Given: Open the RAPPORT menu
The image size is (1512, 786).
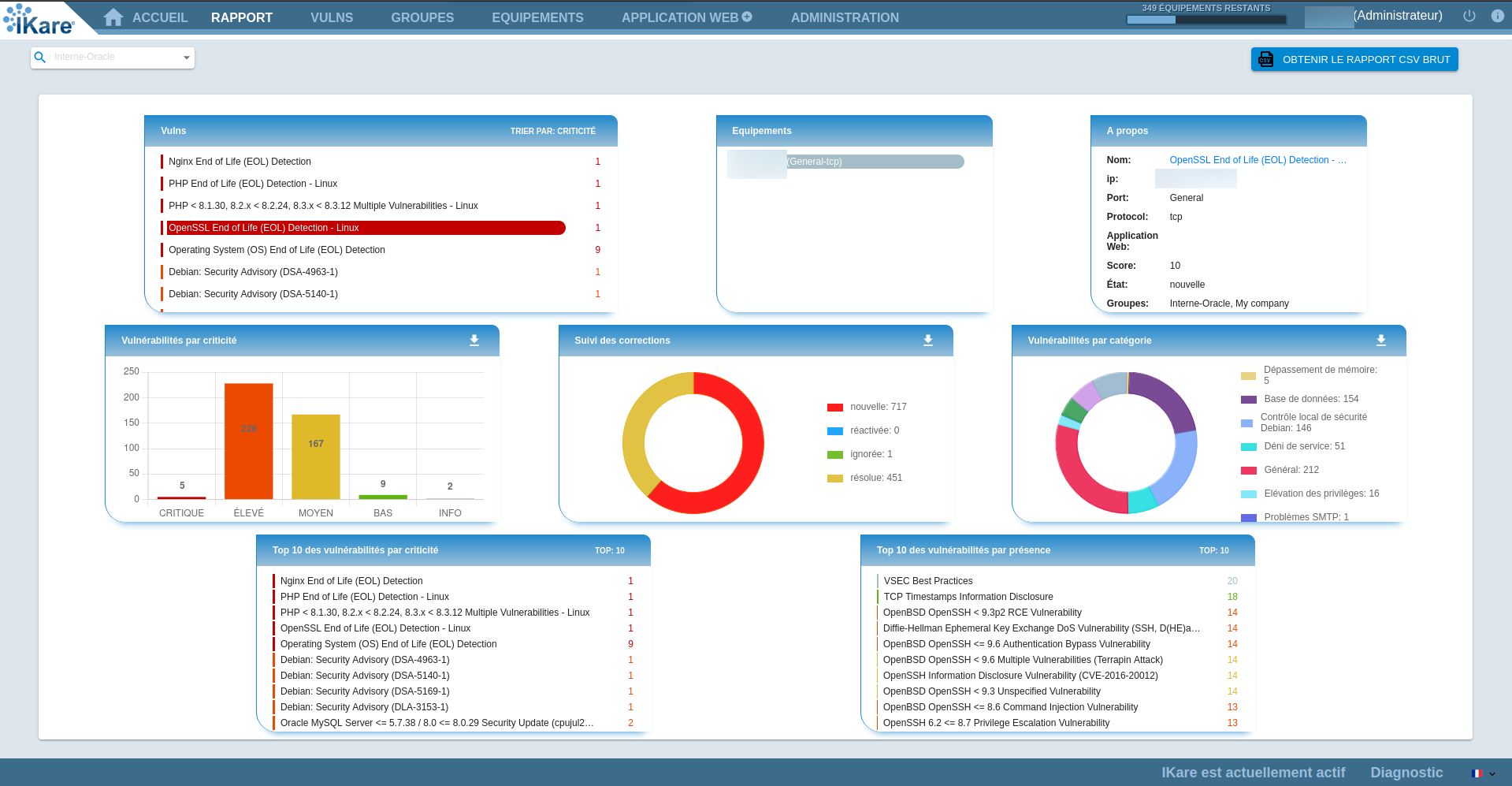Looking at the screenshot, I should tap(242, 17).
